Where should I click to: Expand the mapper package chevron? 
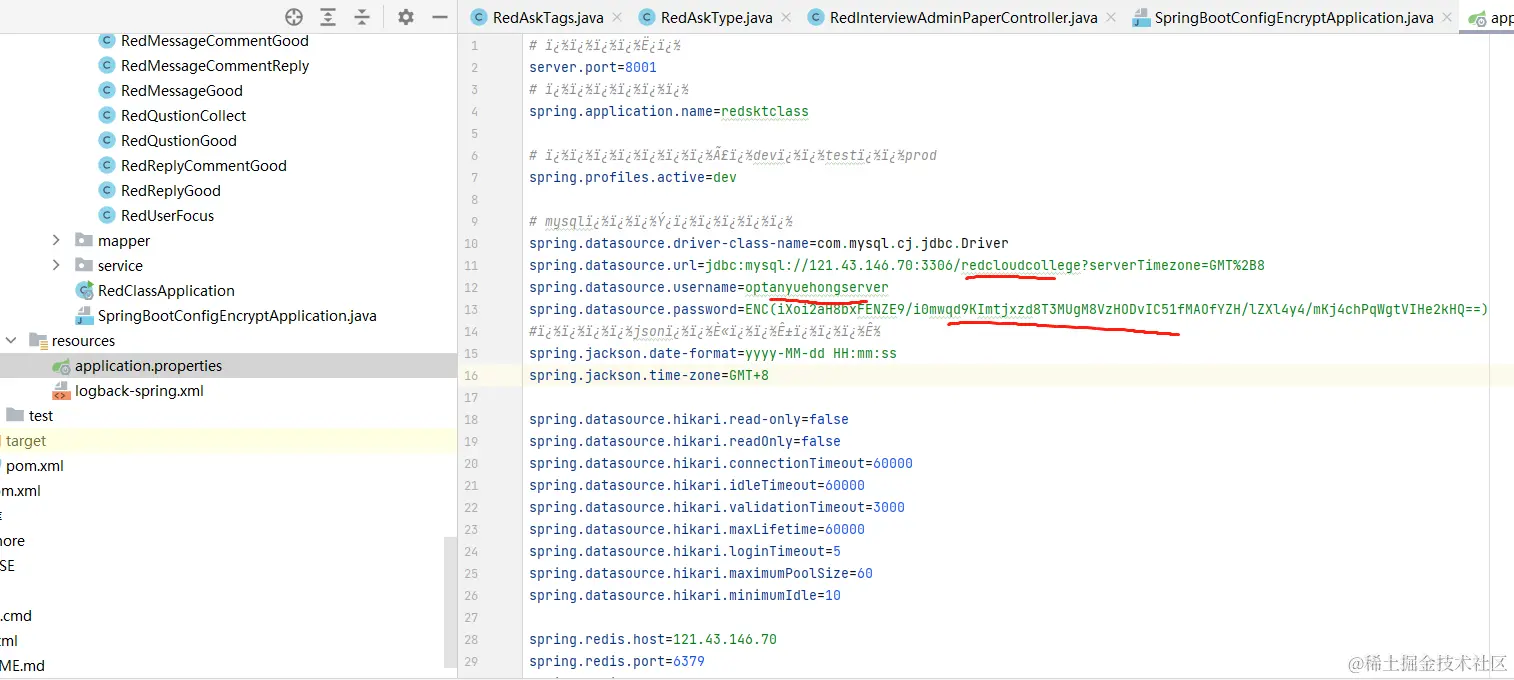click(56, 241)
